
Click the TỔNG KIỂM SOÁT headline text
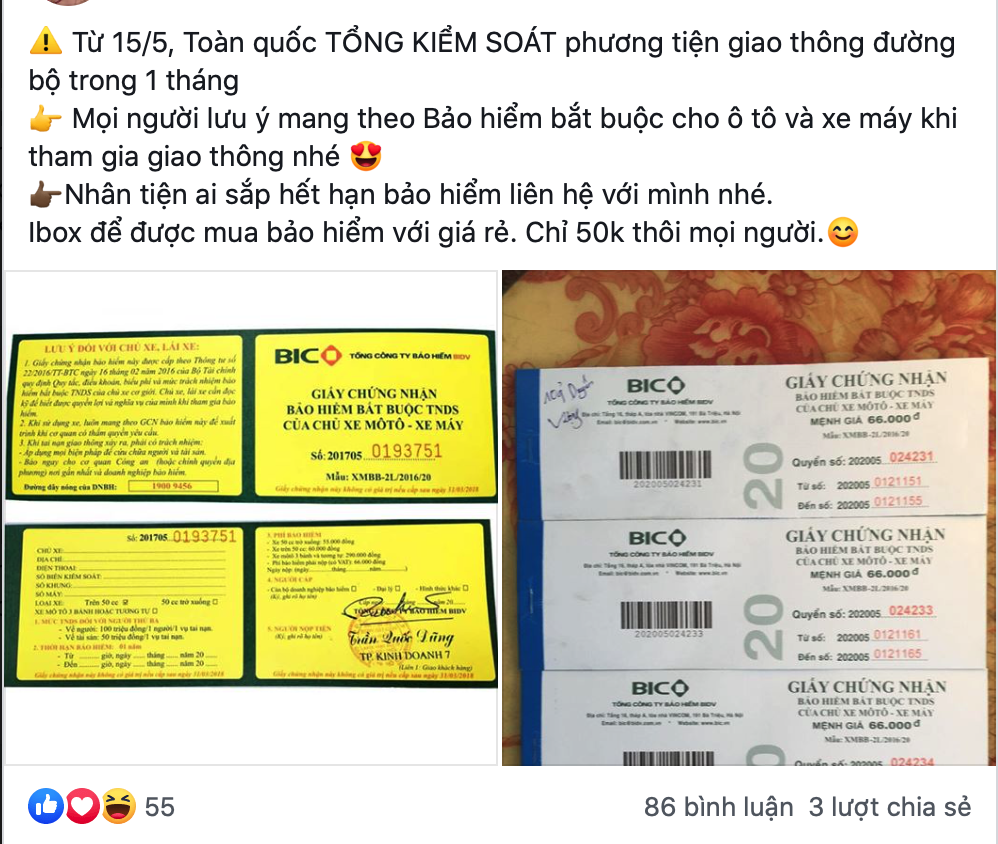click(x=440, y=43)
